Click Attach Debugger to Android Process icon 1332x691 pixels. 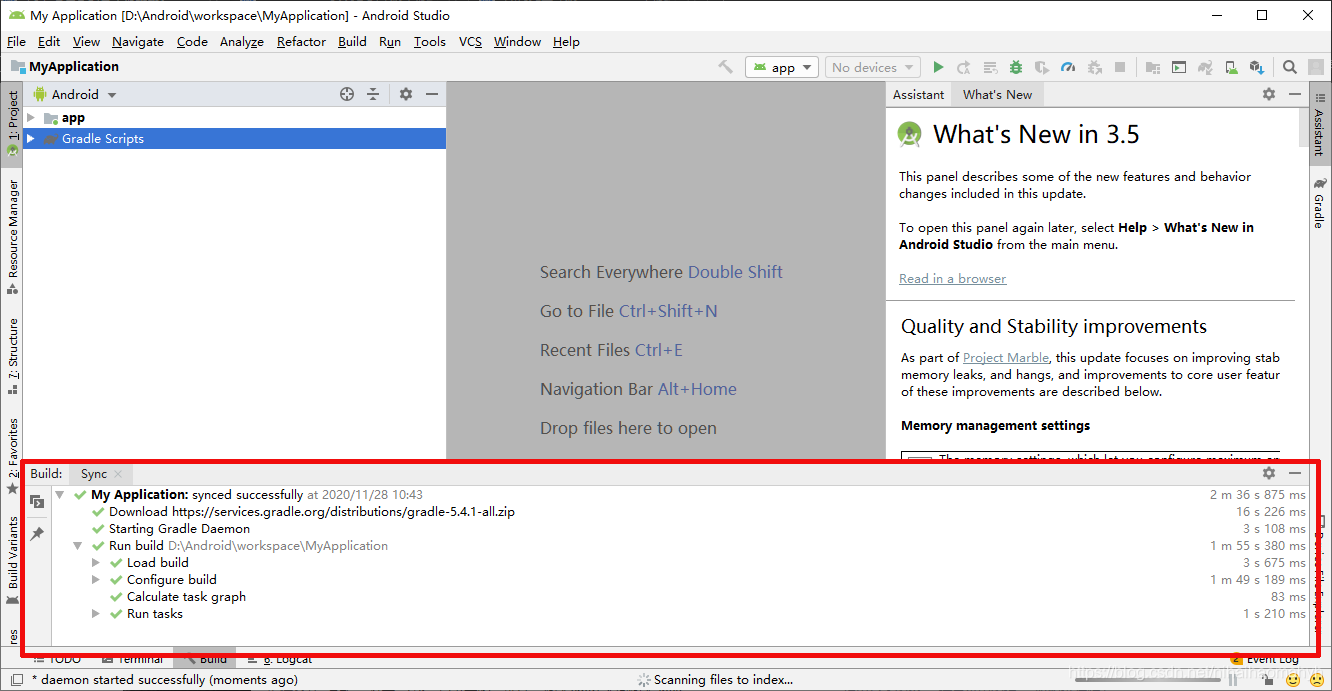pyautogui.click(x=1094, y=67)
